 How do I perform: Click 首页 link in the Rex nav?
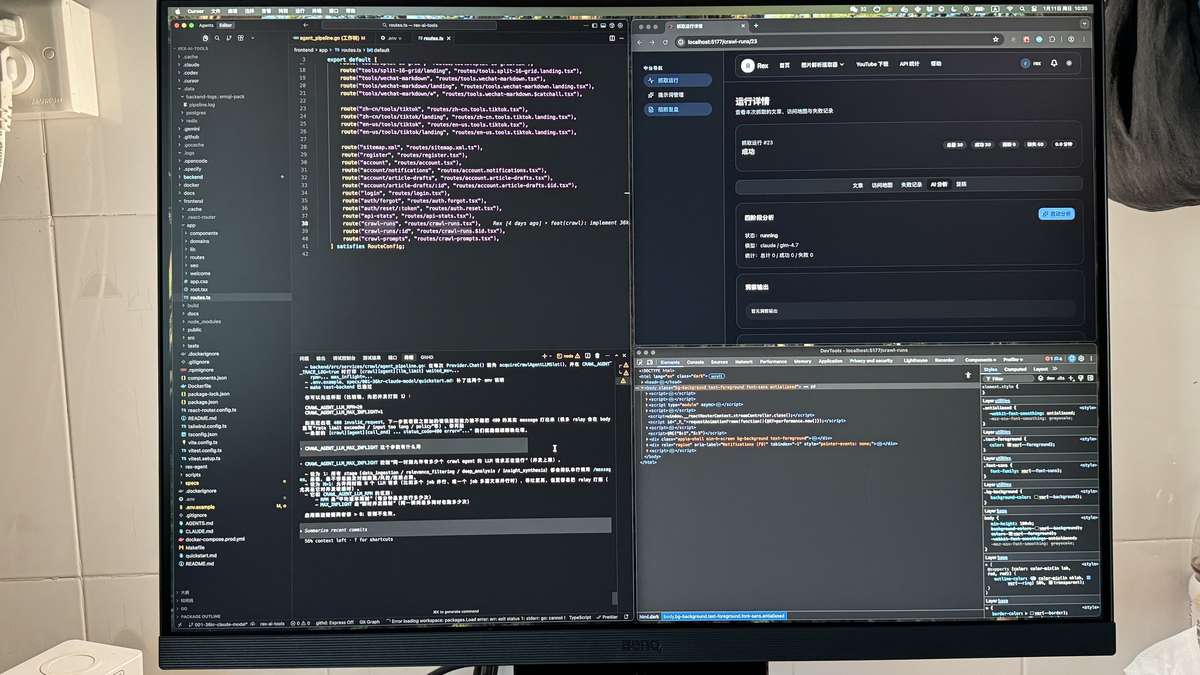(x=785, y=63)
